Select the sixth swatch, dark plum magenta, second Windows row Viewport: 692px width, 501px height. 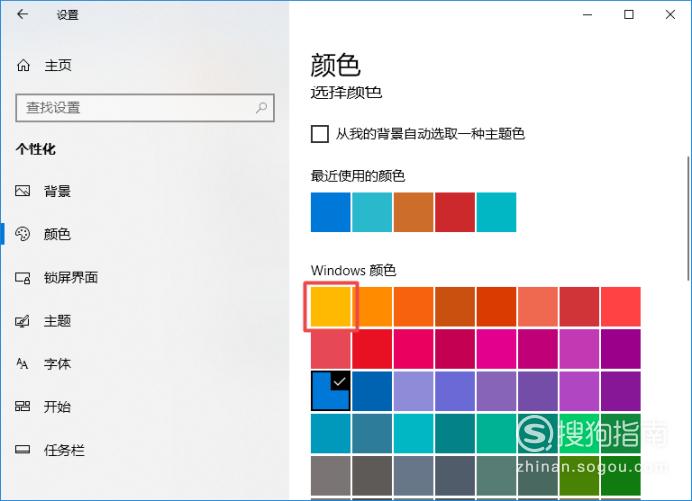coord(538,349)
